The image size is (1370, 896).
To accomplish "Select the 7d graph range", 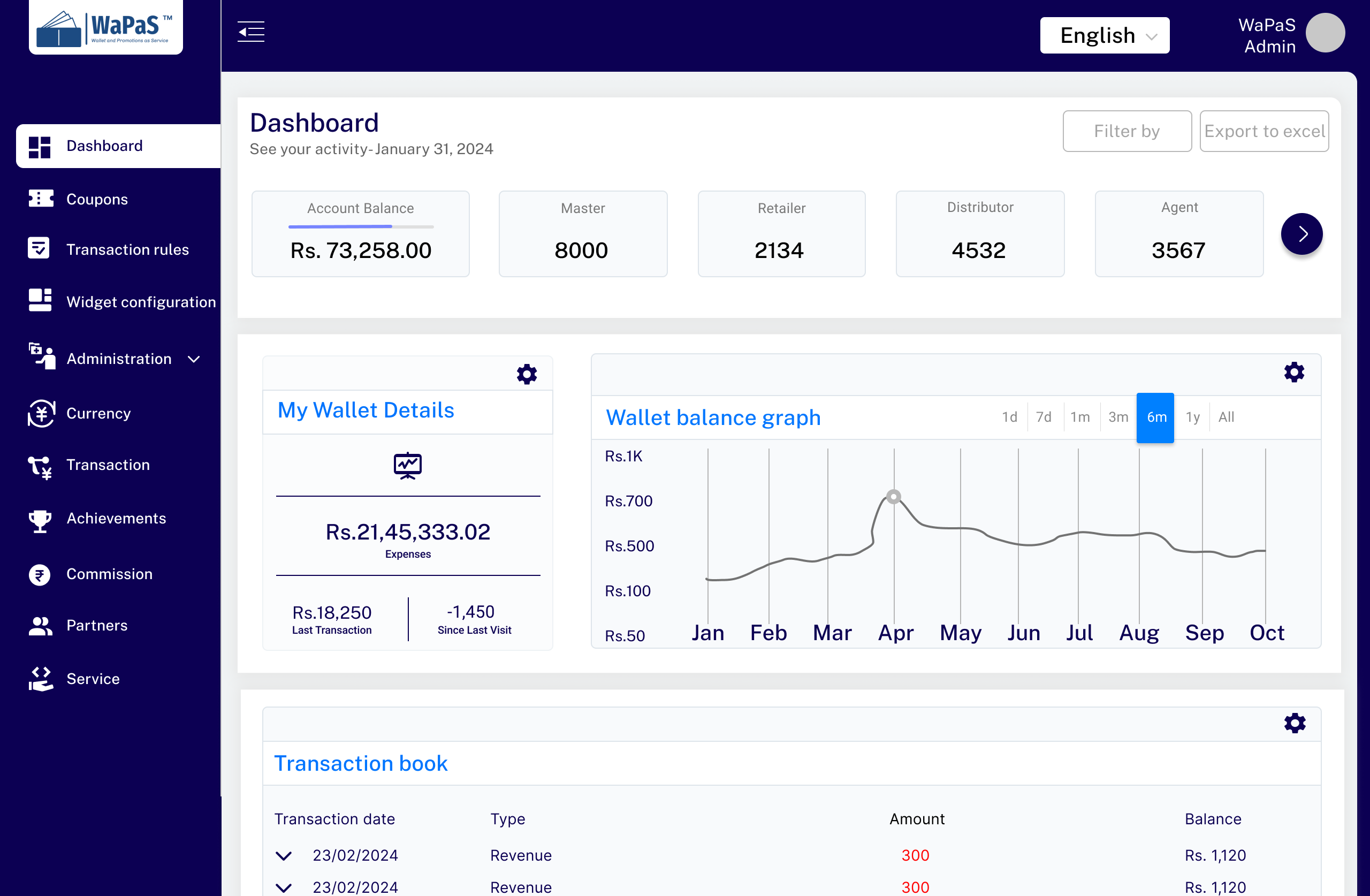I will tap(1043, 417).
